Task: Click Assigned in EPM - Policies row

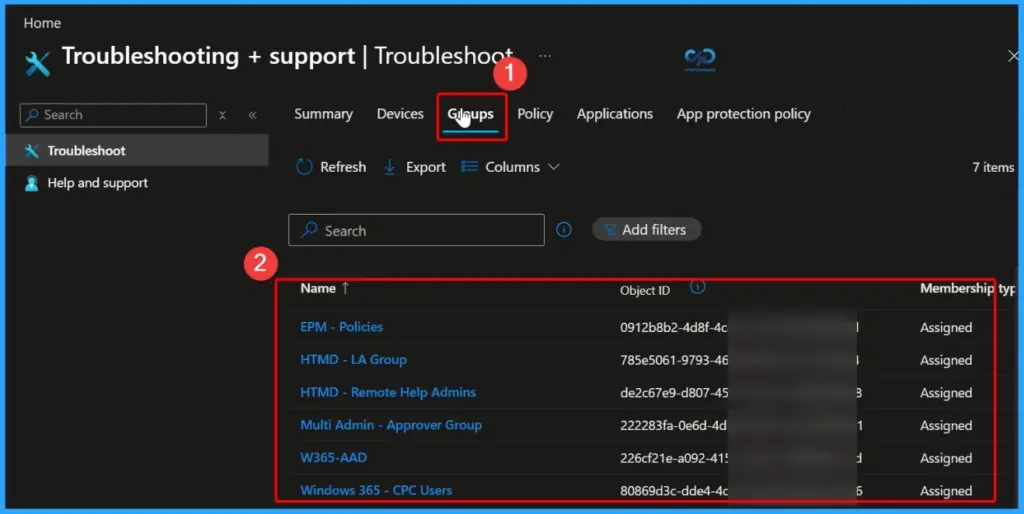Action: [946, 327]
